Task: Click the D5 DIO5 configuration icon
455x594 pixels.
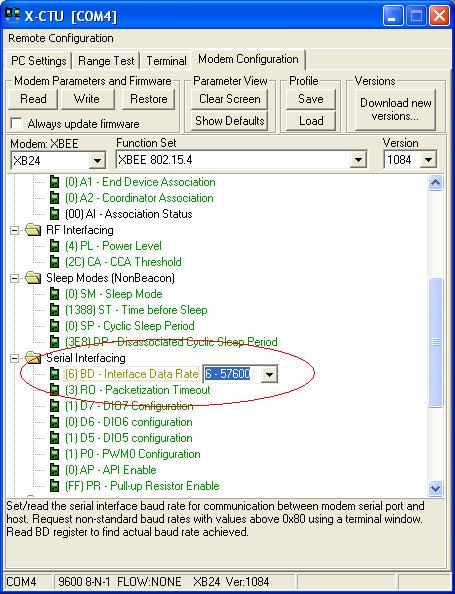Action: click(x=55, y=438)
